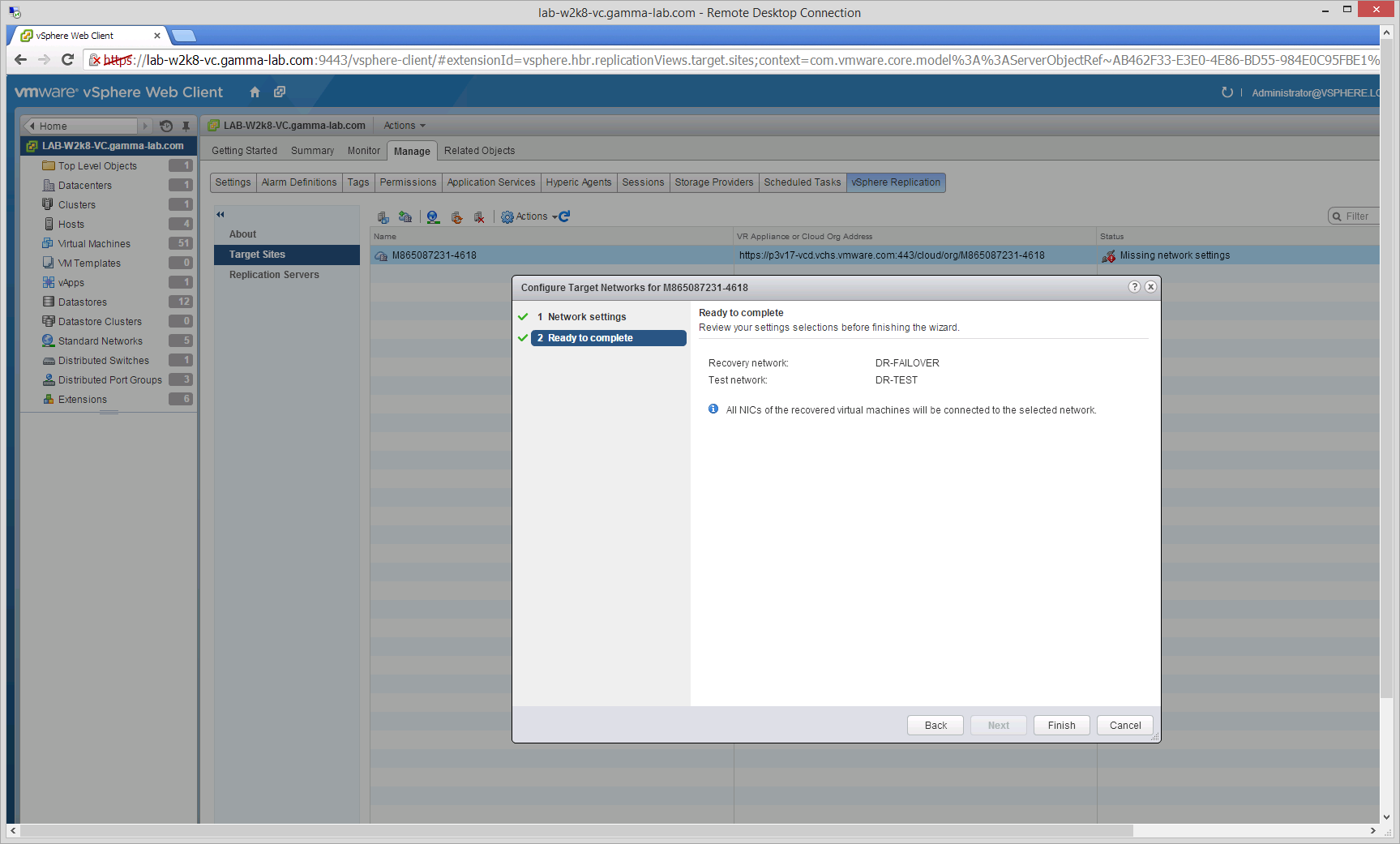
Task: Click the Back button in the wizard
Action: [935, 726]
